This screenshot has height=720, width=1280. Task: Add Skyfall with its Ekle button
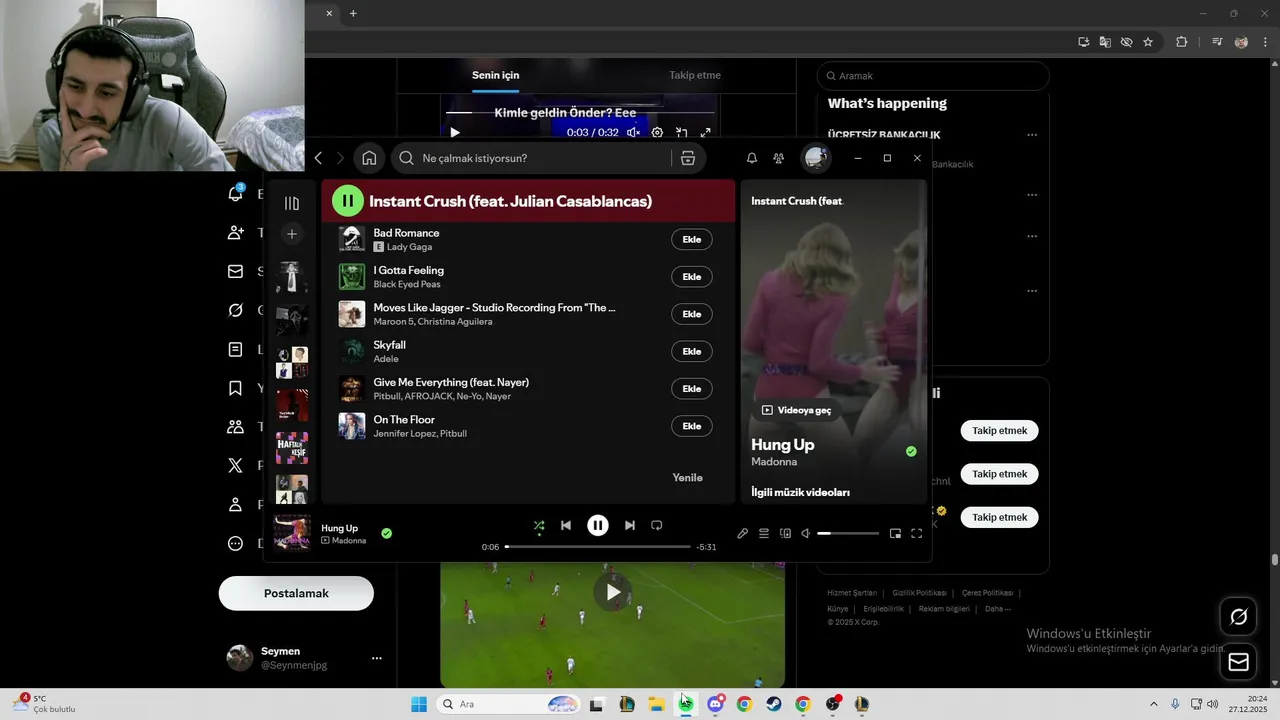coord(692,351)
